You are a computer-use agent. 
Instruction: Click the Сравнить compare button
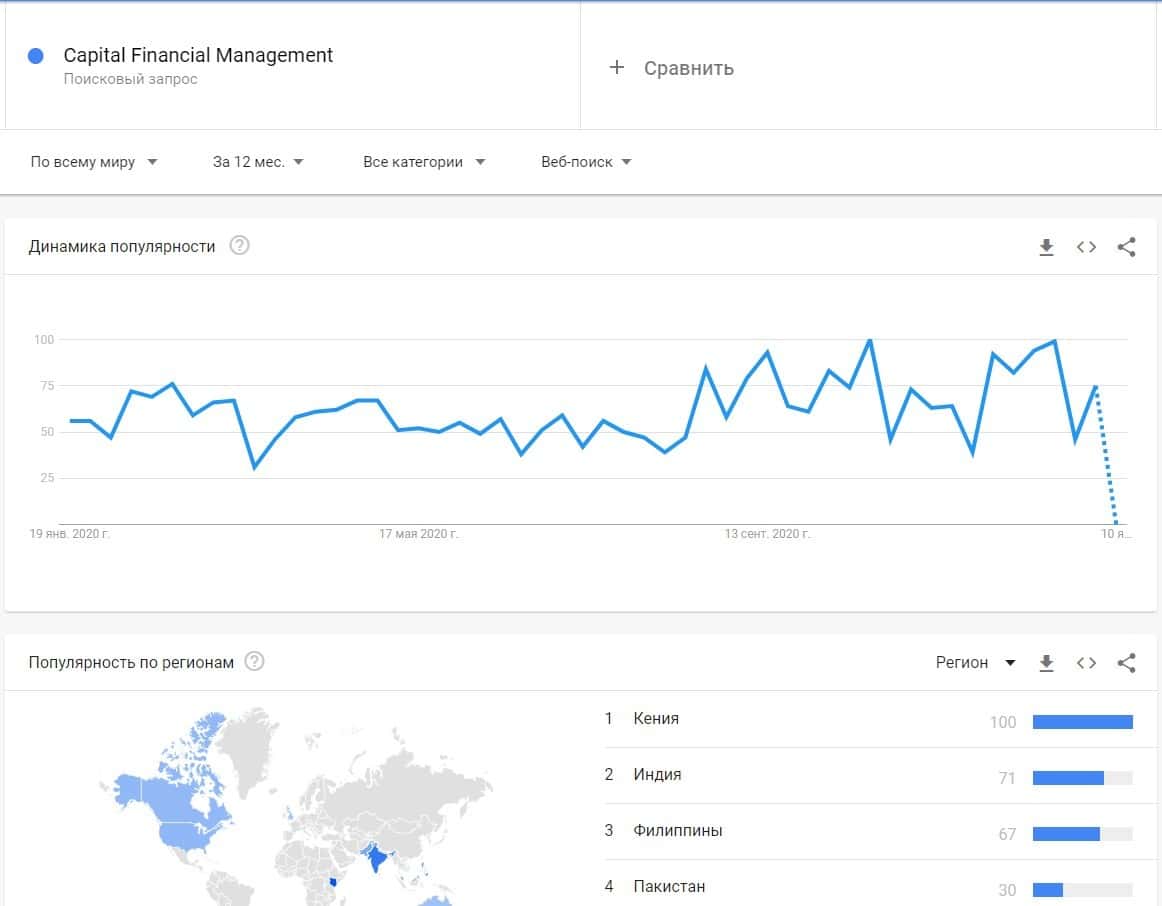(688, 68)
